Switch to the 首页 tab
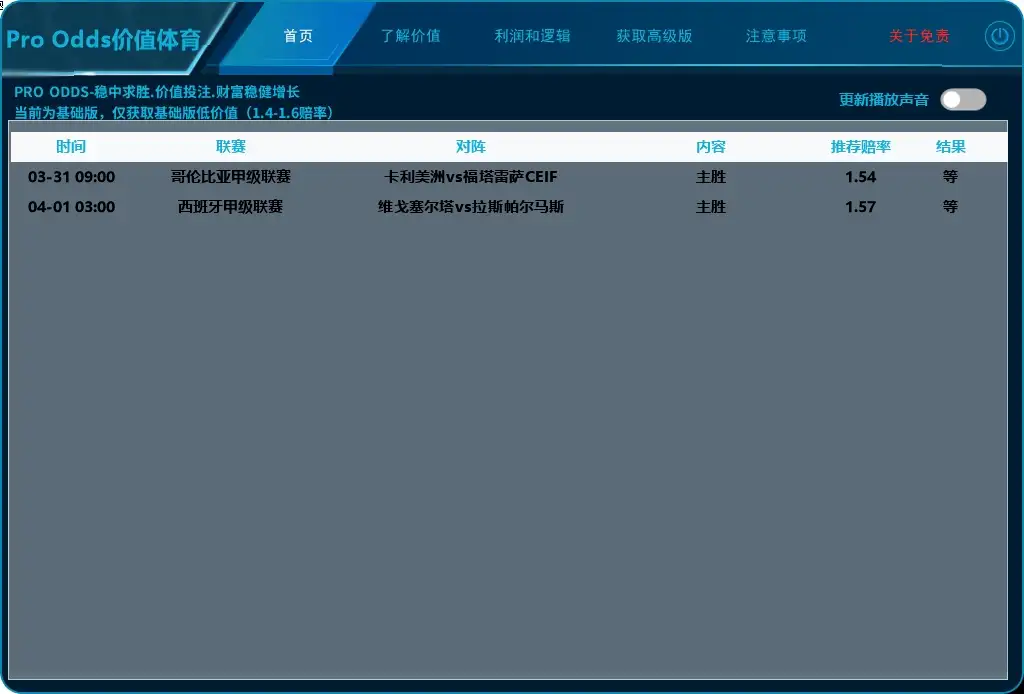The image size is (1024, 694). pos(298,33)
